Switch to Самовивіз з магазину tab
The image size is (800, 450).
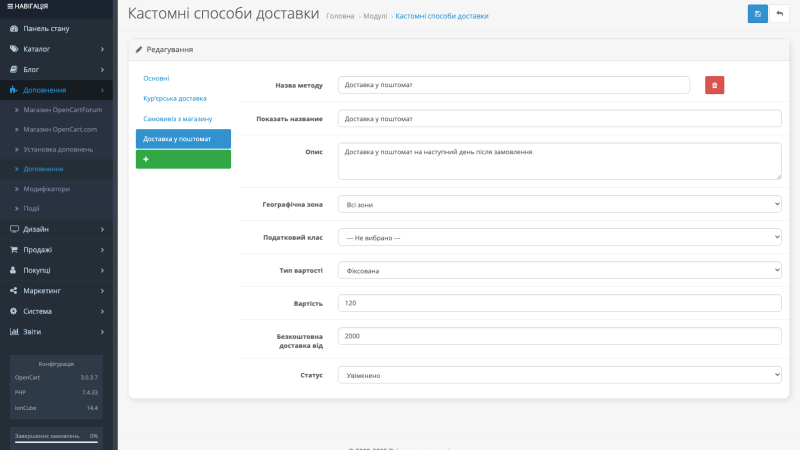tap(178, 119)
